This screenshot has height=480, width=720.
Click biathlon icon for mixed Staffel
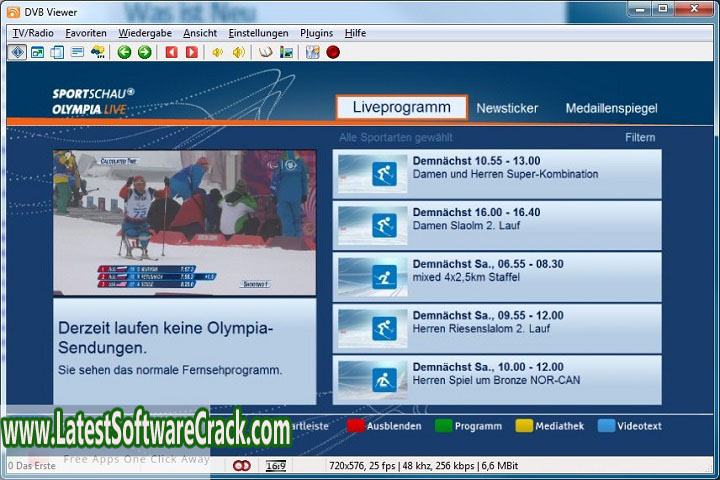[x=384, y=277]
